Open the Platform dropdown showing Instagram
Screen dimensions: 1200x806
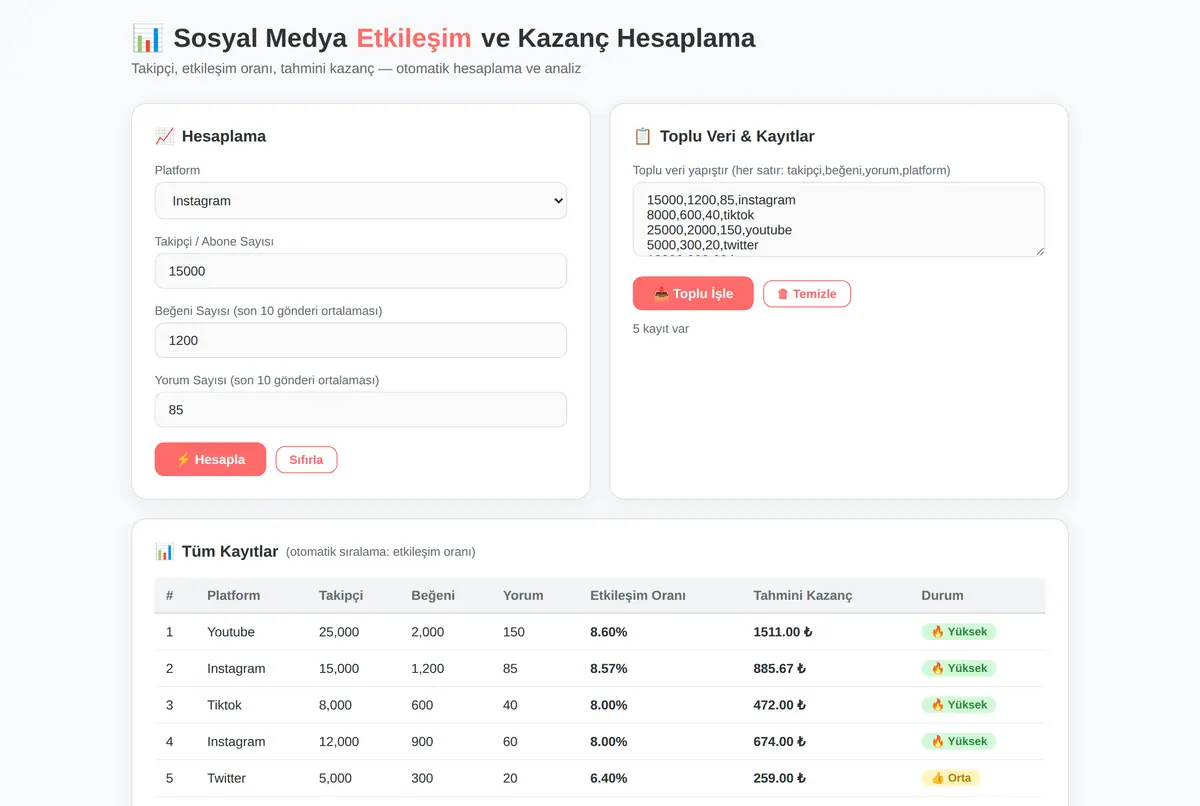[360, 201]
